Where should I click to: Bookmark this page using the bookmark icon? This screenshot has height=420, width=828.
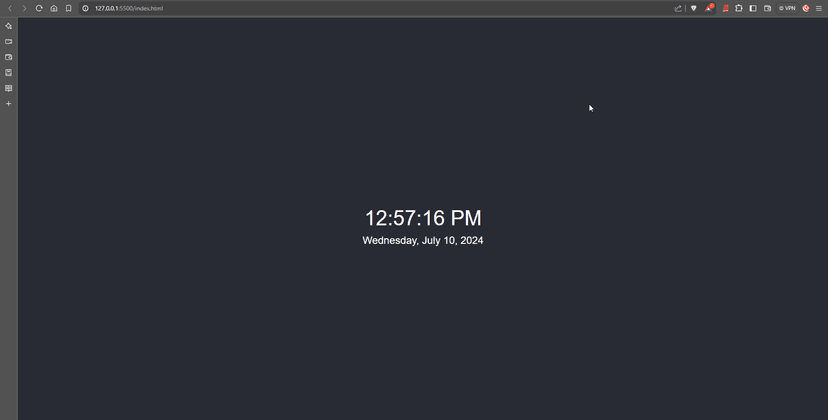69,8
